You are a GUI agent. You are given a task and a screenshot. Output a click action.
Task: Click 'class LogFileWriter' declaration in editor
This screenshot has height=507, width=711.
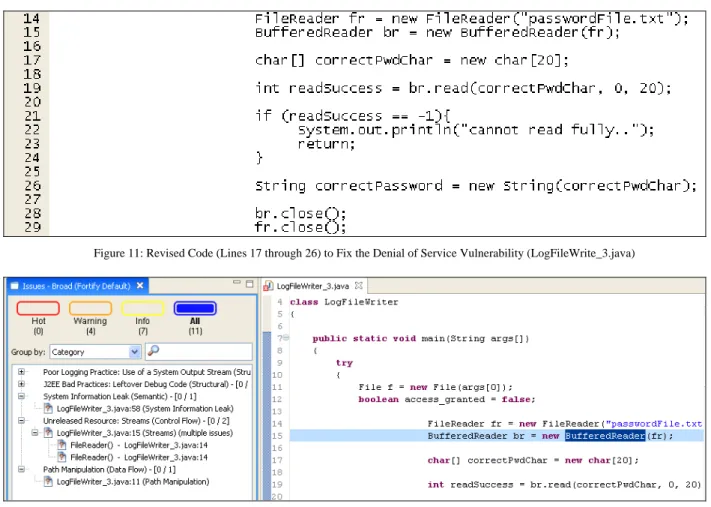click(344, 302)
